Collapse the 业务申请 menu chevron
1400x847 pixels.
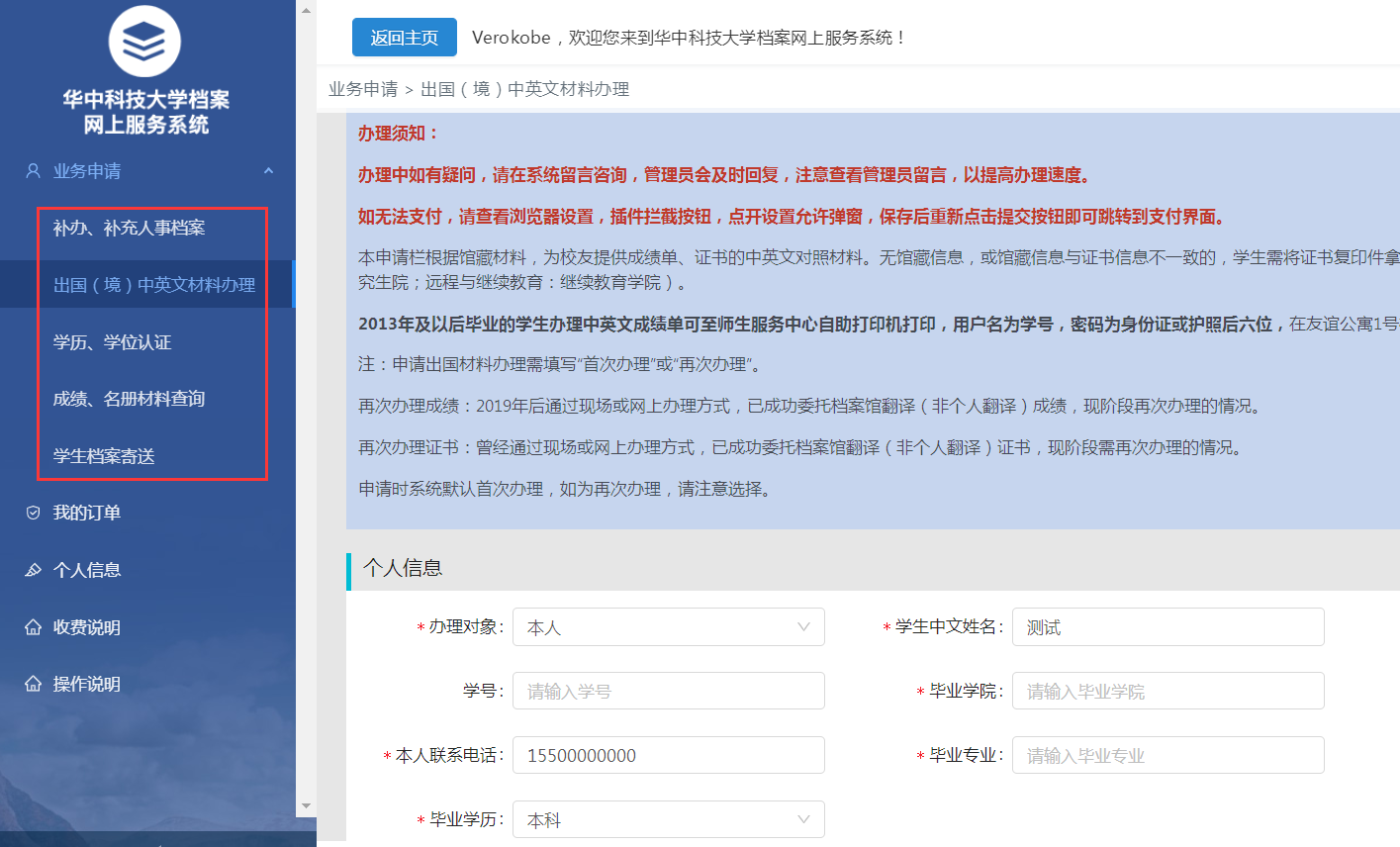point(268,171)
